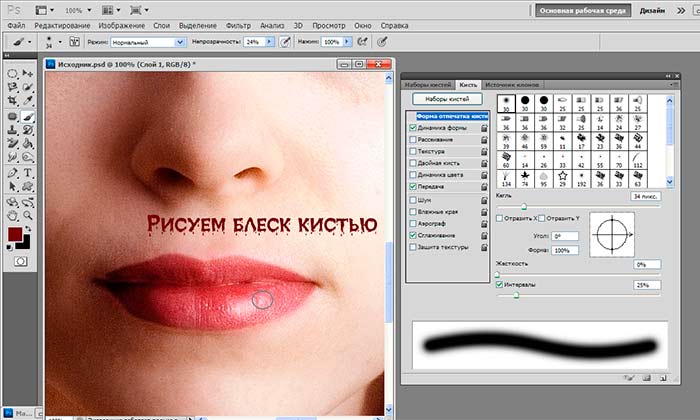Select the Crop tool
Screen dimensions: 700x420
click(12, 100)
